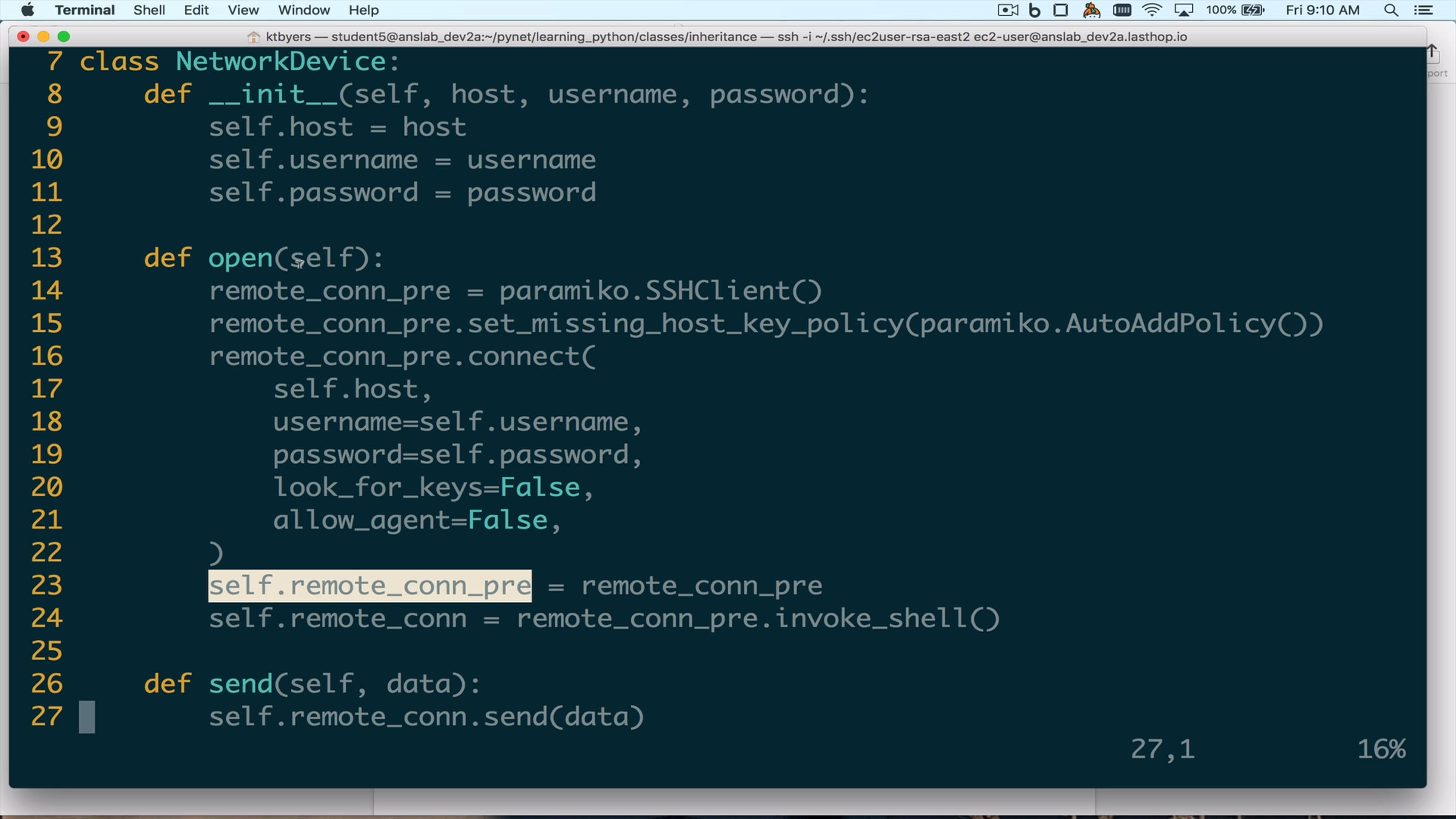The image size is (1456, 819).
Task: Open the Window menu
Action: (304, 10)
